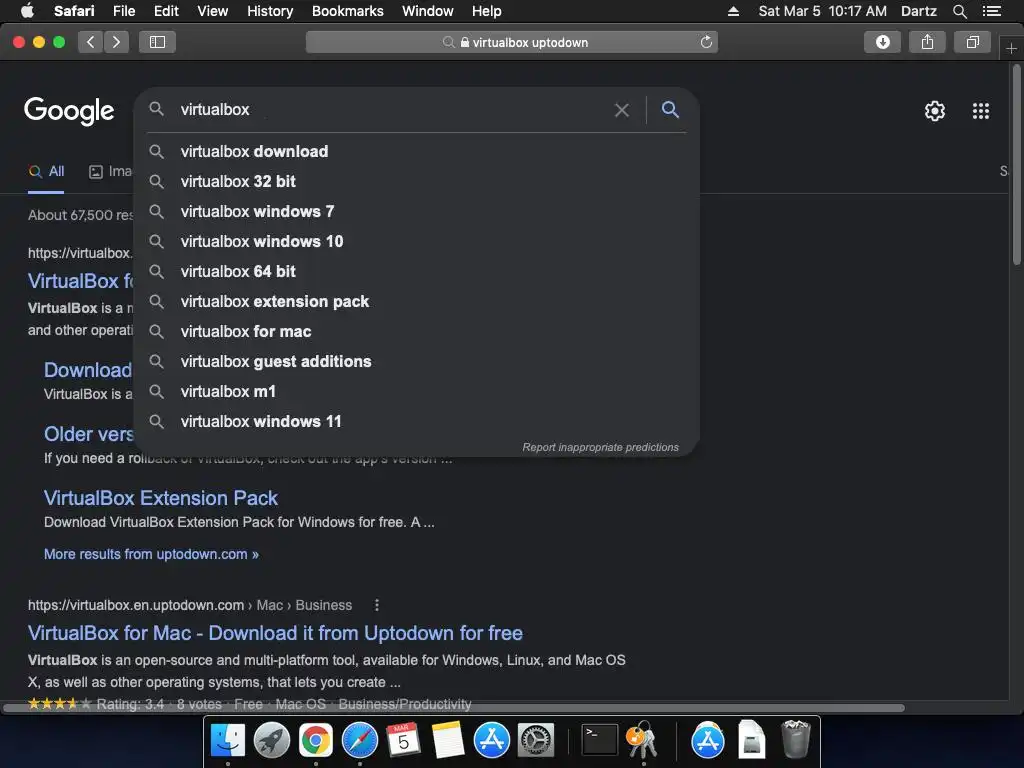The height and width of the screenshot is (768, 1024).
Task: Submit search with blue magnifier button
Action: pos(670,110)
